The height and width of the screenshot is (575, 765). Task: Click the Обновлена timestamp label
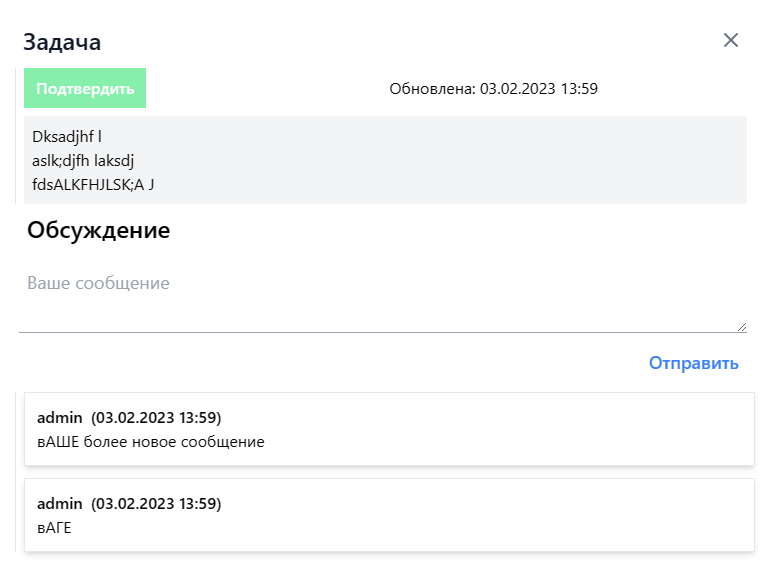493,89
